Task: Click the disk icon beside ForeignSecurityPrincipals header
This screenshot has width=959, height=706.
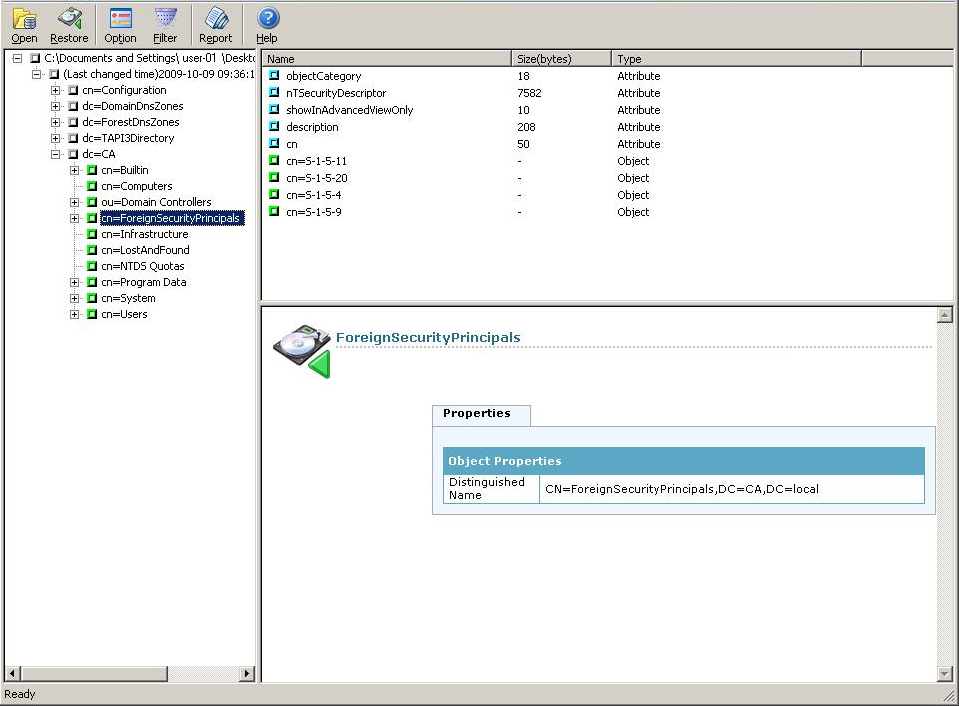Action: pos(302,345)
